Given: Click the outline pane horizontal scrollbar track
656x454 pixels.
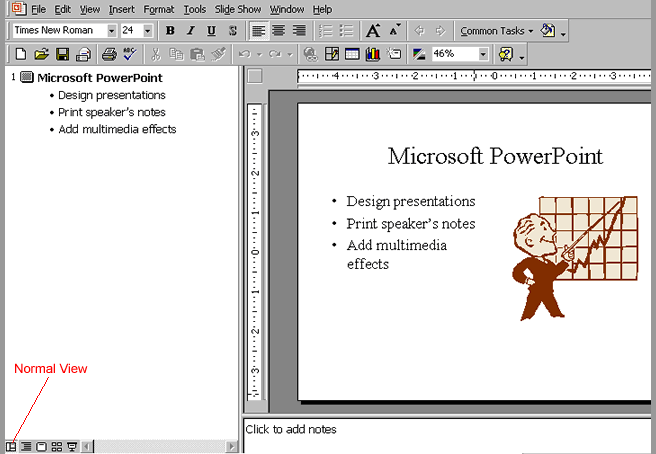Looking at the screenshot, I should (x=160, y=446).
